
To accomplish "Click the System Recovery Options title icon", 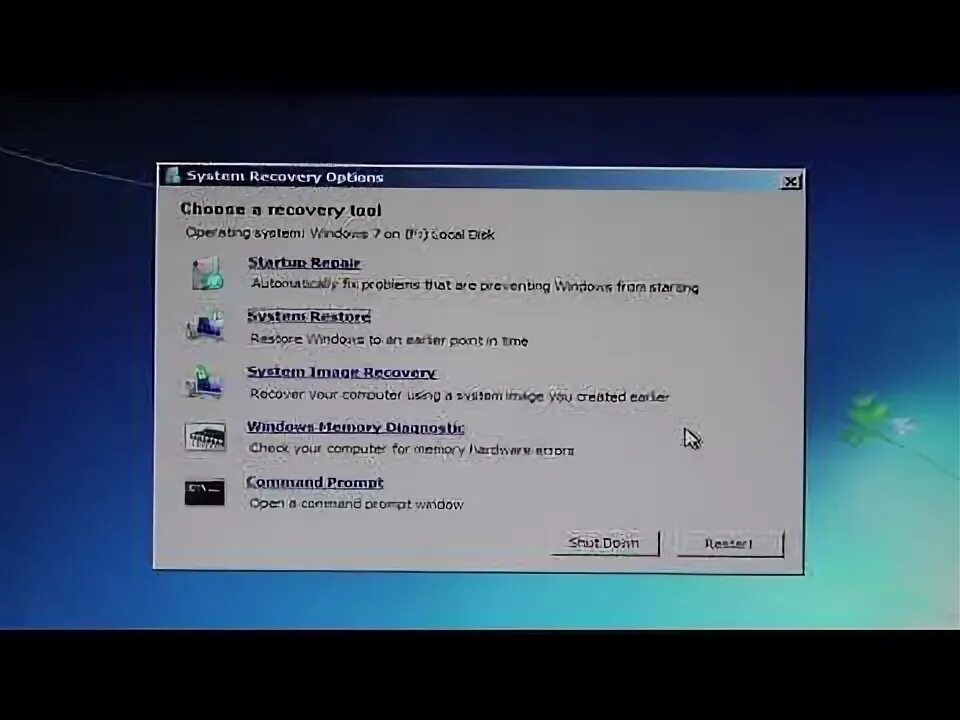I will (x=173, y=176).
